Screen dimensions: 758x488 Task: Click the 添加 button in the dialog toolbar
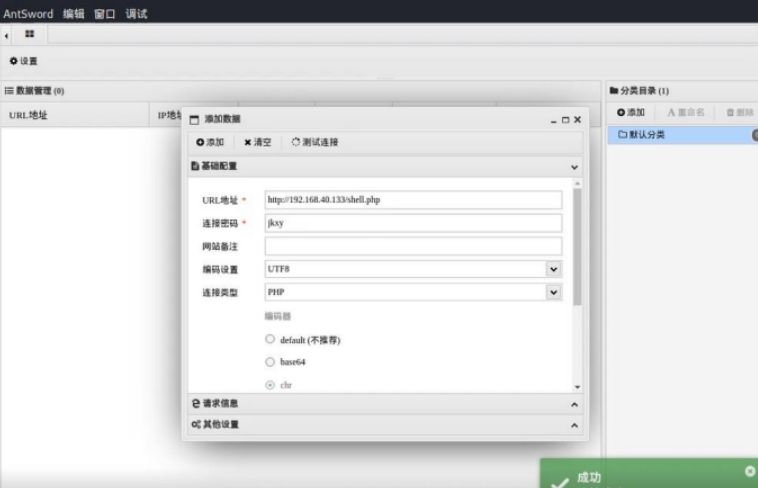click(x=210, y=142)
